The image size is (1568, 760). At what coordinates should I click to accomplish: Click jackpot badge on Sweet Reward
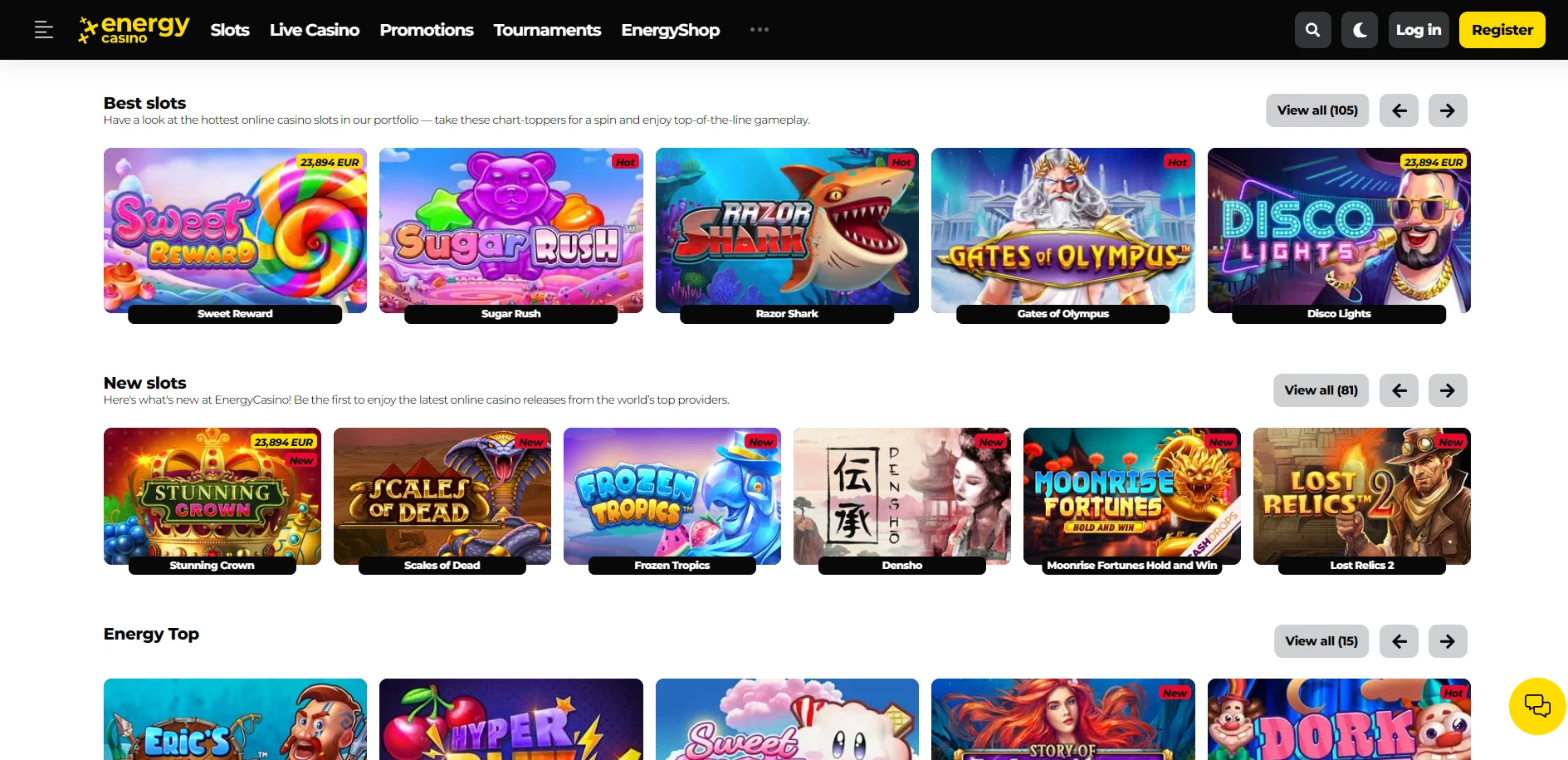(x=330, y=162)
